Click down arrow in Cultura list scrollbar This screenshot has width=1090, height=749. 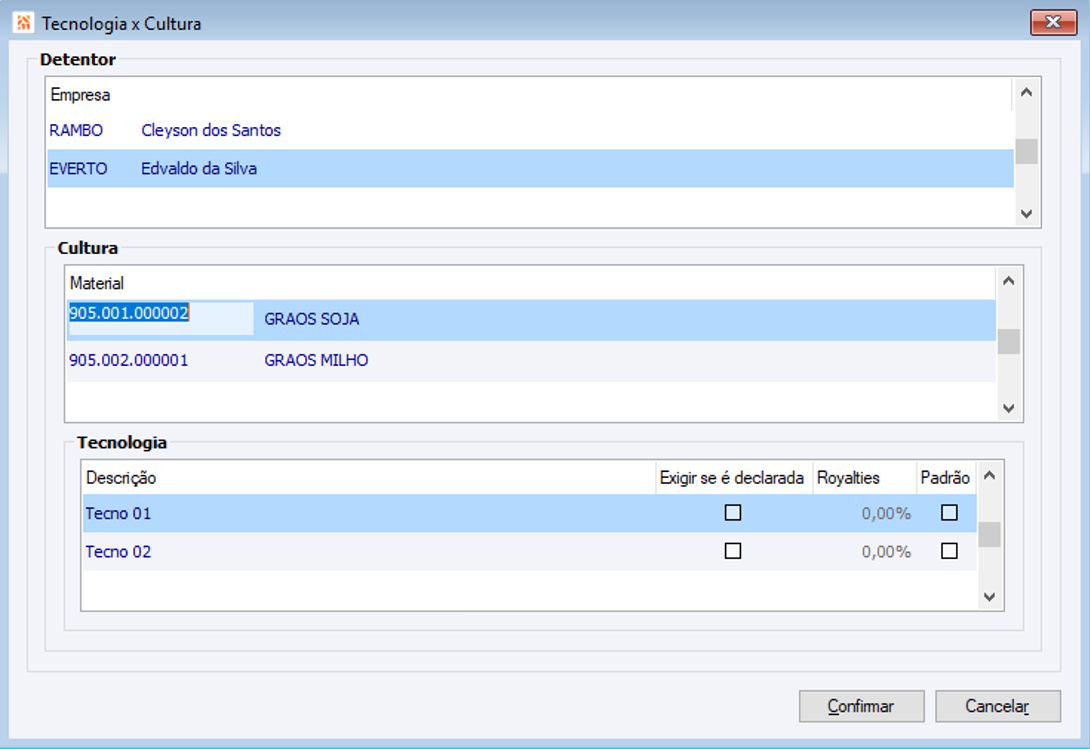[1009, 408]
